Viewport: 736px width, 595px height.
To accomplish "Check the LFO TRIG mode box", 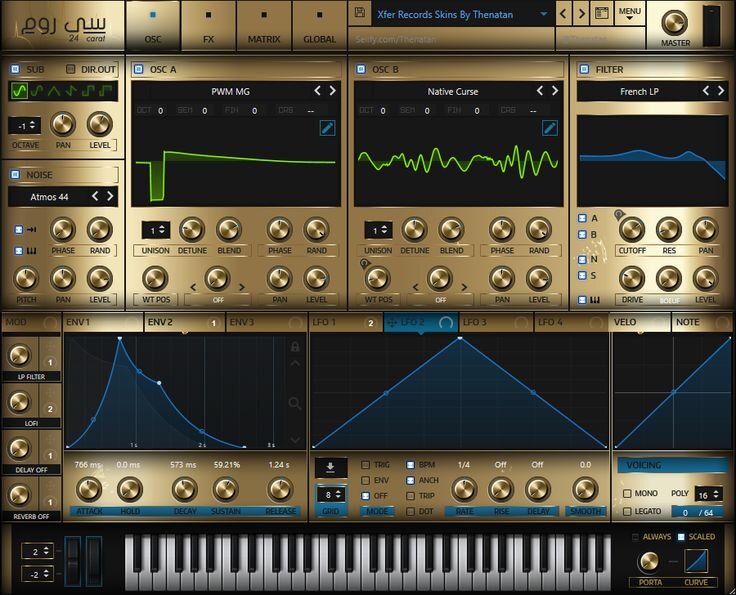I will click(x=365, y=465).
